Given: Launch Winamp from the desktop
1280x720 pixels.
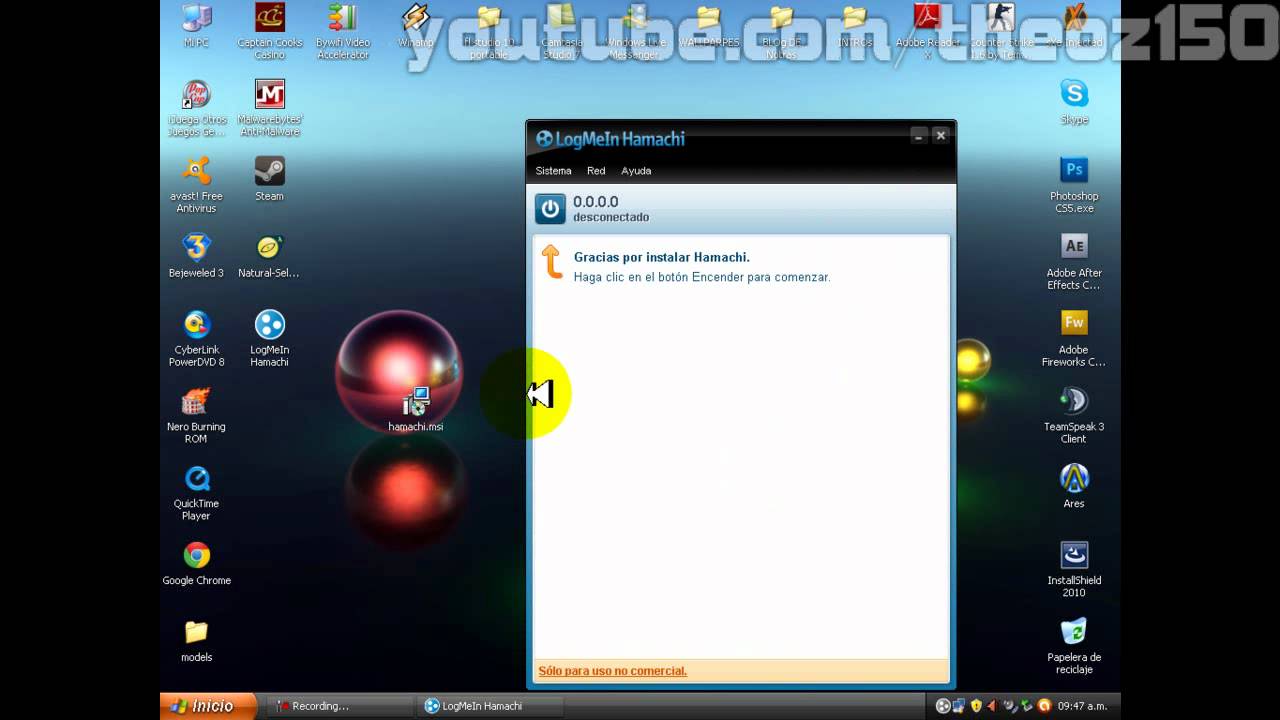Looking at the screenshot, I should click(415, 26).
